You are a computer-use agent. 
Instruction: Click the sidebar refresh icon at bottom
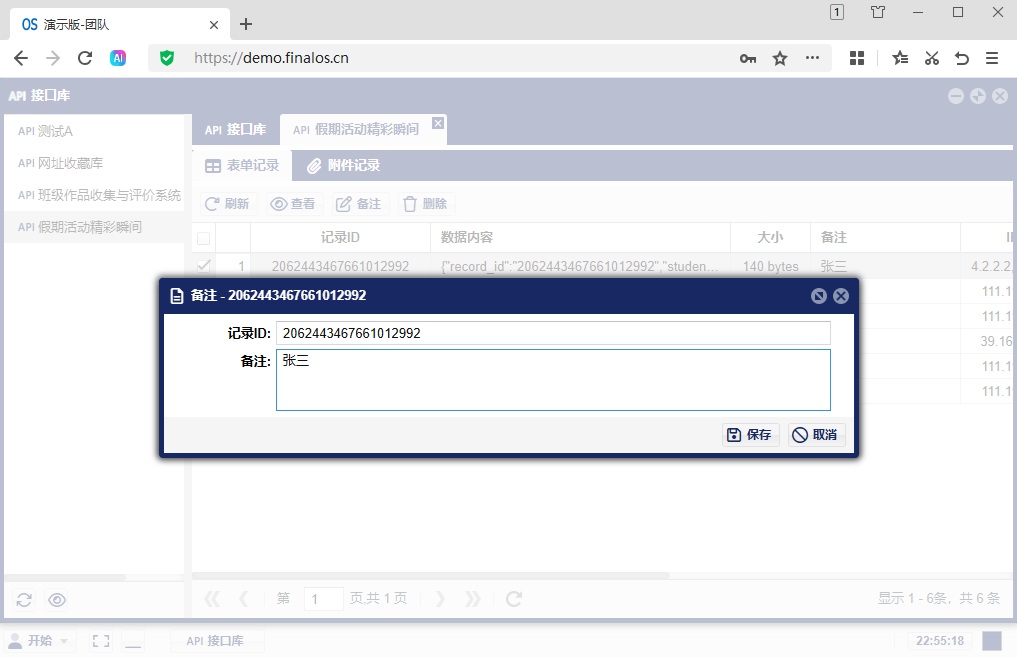click(x=24, y=600)
